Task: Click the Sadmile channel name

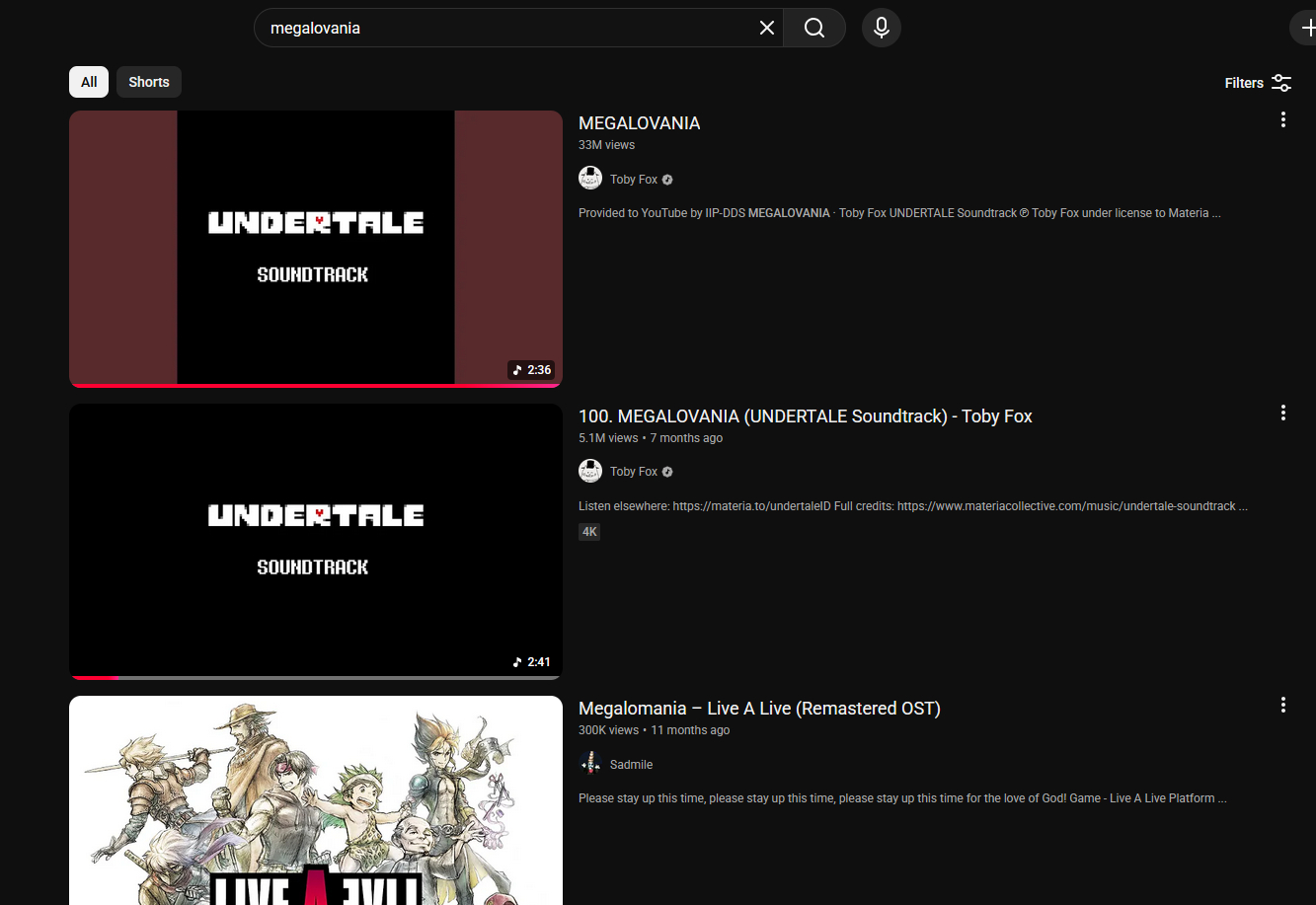Action: [x=631, y=765]
